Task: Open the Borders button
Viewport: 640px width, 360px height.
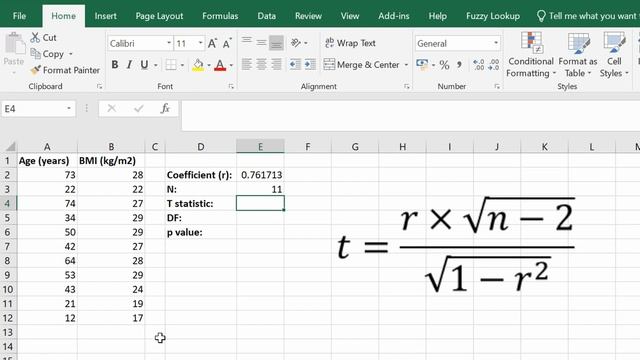Action: pos(171,64)
